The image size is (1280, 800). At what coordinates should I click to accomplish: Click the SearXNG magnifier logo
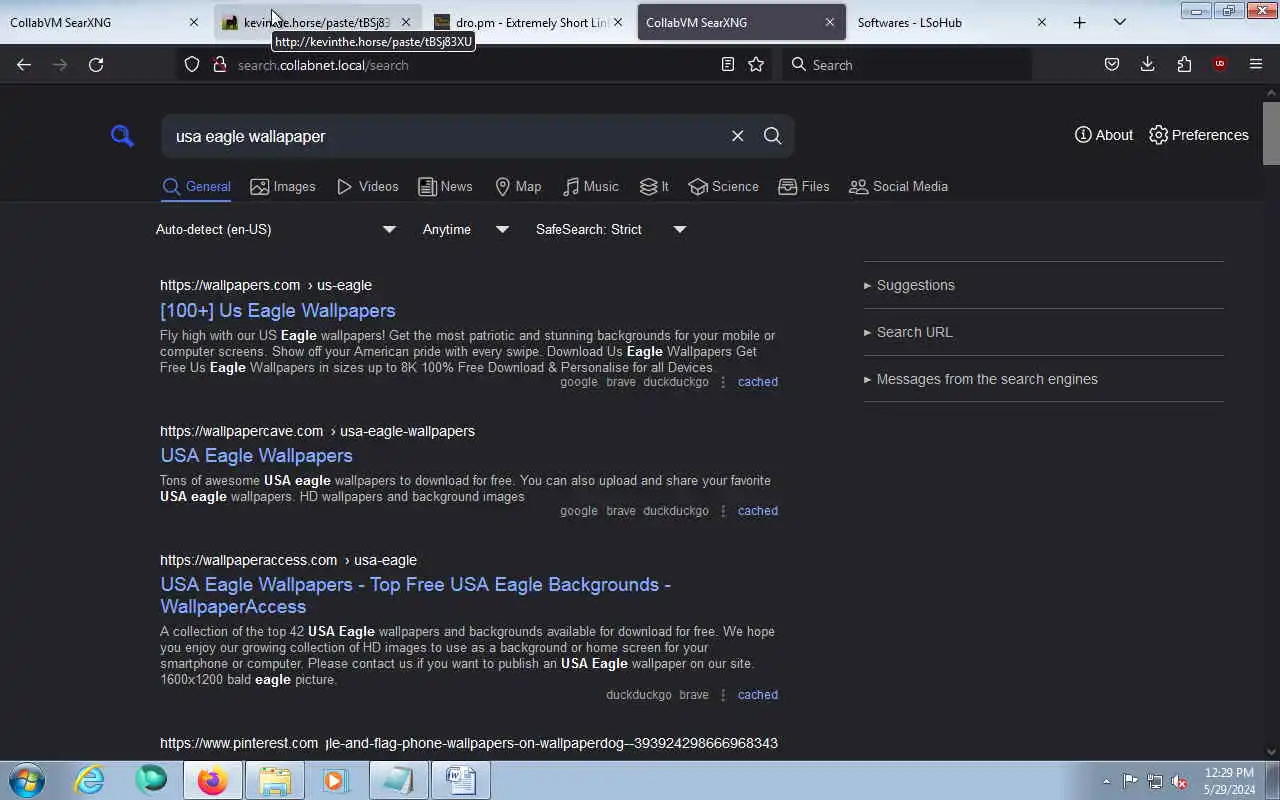coord(122,136)
